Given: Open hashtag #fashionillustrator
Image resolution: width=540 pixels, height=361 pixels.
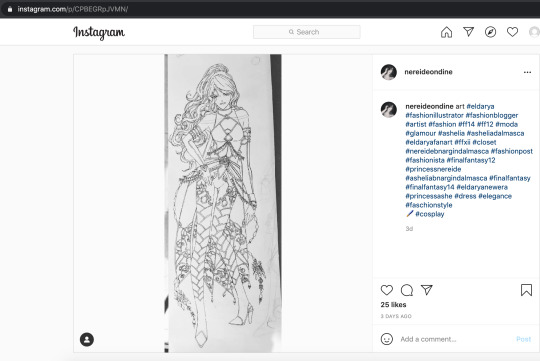Looking at the screenshot, I should tap(434, 115).
